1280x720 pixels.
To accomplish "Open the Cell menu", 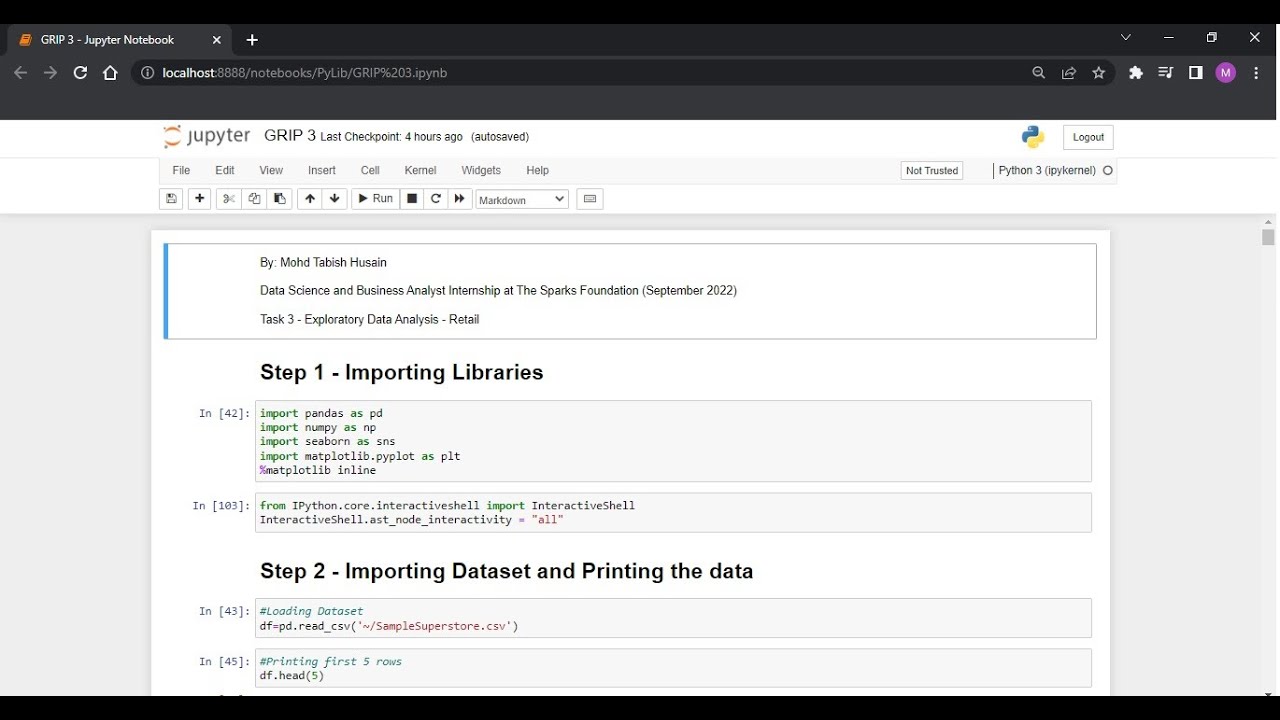I will [x=370, y=171].
